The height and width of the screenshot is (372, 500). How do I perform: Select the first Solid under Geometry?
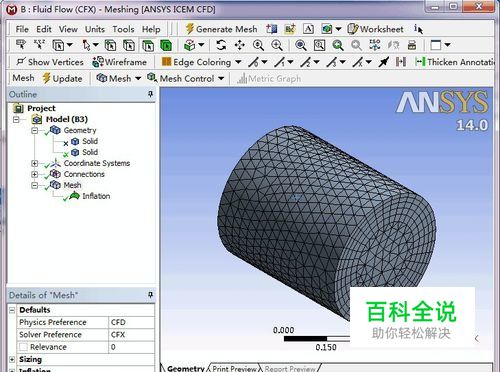[x=90, y=141]
